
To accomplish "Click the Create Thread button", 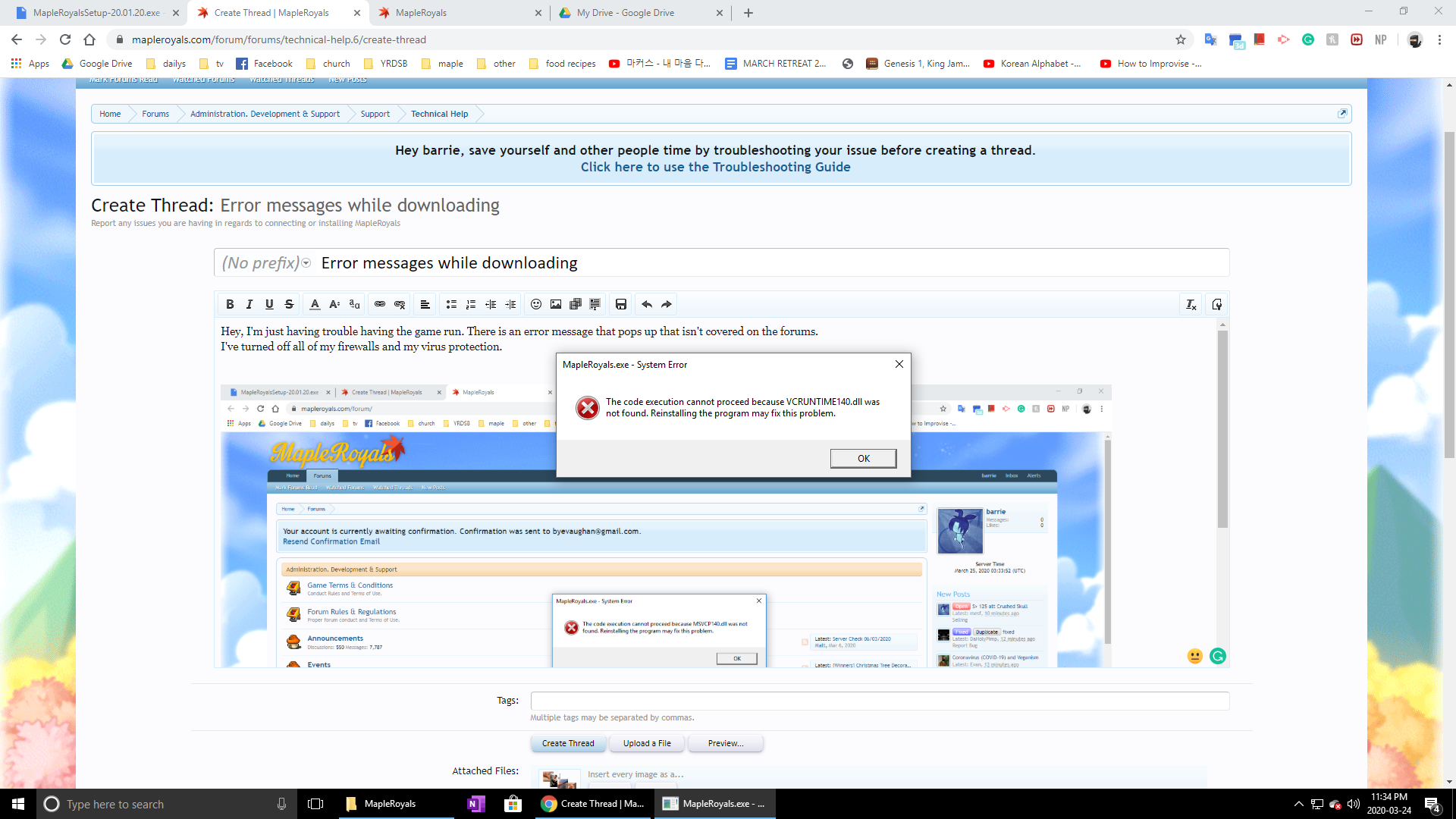I will (568, 743).
